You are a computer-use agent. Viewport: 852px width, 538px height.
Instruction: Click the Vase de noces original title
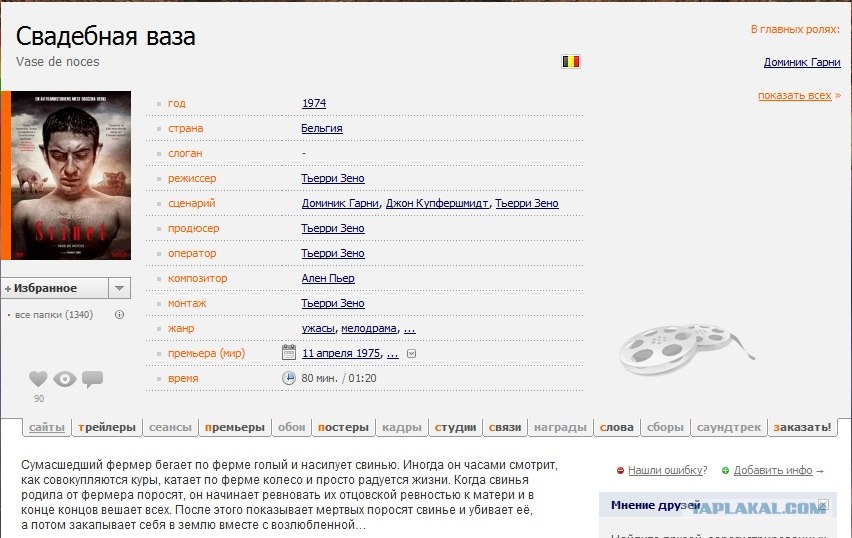58,62
